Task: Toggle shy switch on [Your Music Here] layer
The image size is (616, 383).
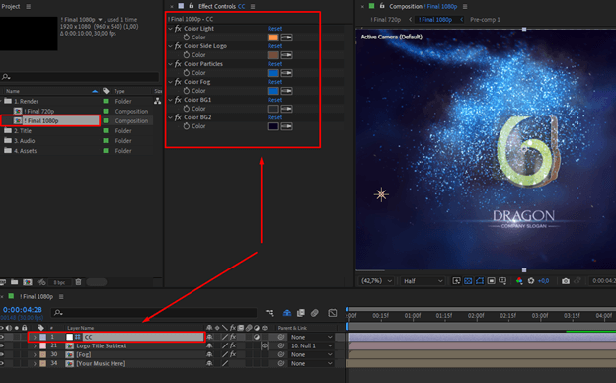Action: (x=209, y=363)
